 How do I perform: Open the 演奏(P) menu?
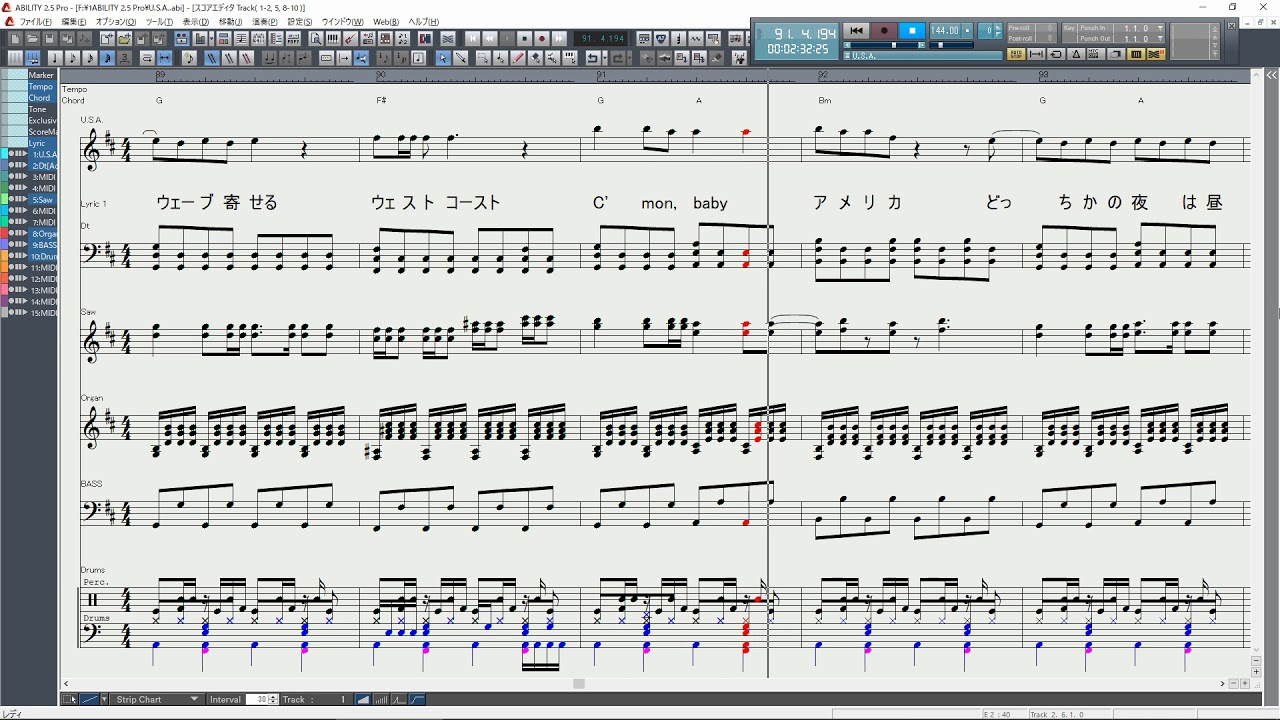pos(265,21)
